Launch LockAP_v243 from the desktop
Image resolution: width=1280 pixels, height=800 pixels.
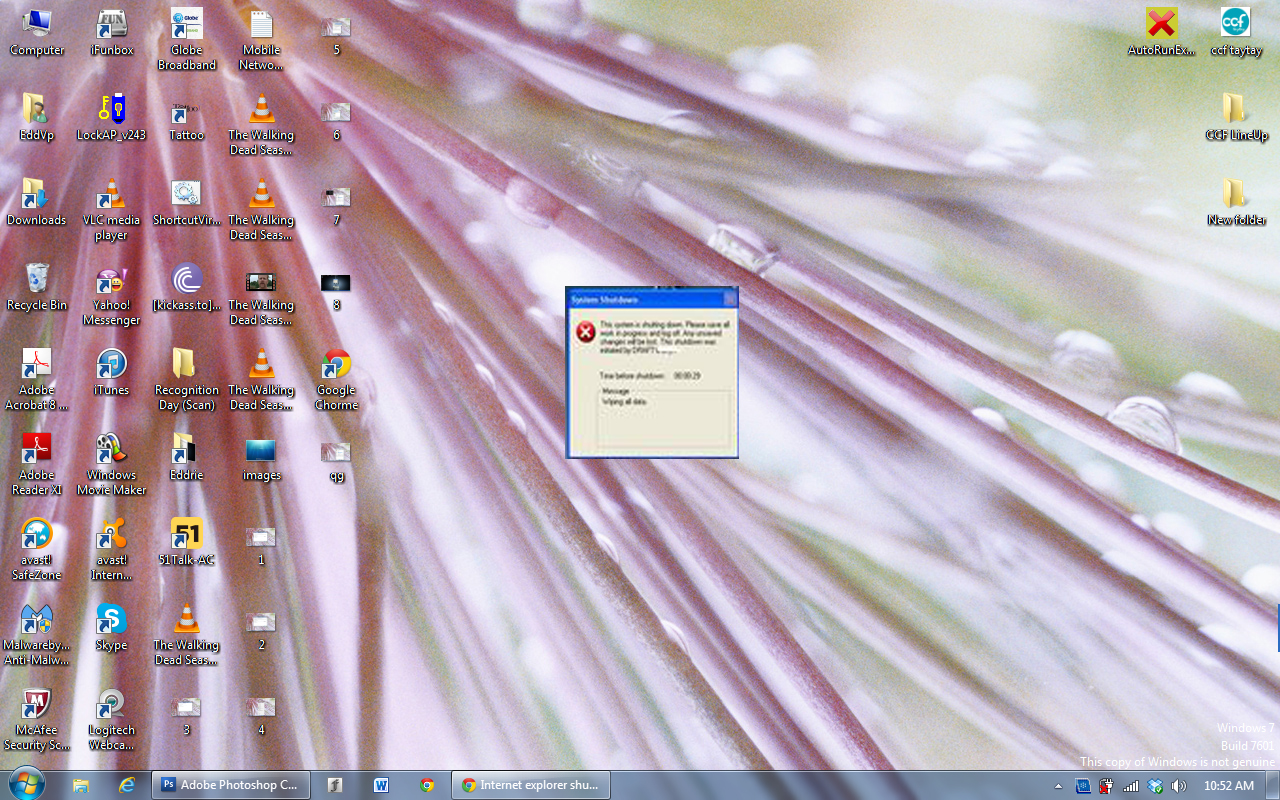point(111,117)
